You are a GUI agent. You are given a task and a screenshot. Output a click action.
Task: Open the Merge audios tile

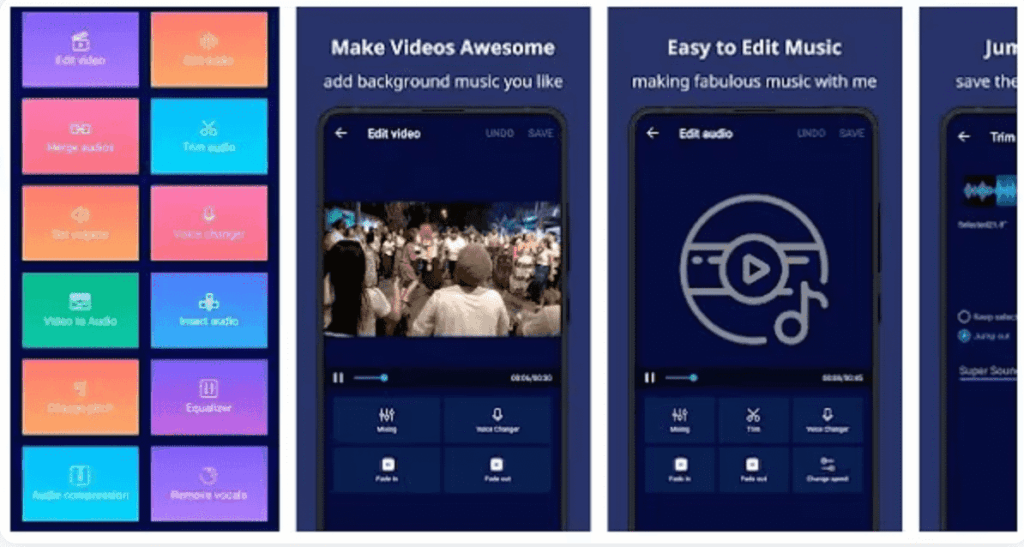[80, 136]
